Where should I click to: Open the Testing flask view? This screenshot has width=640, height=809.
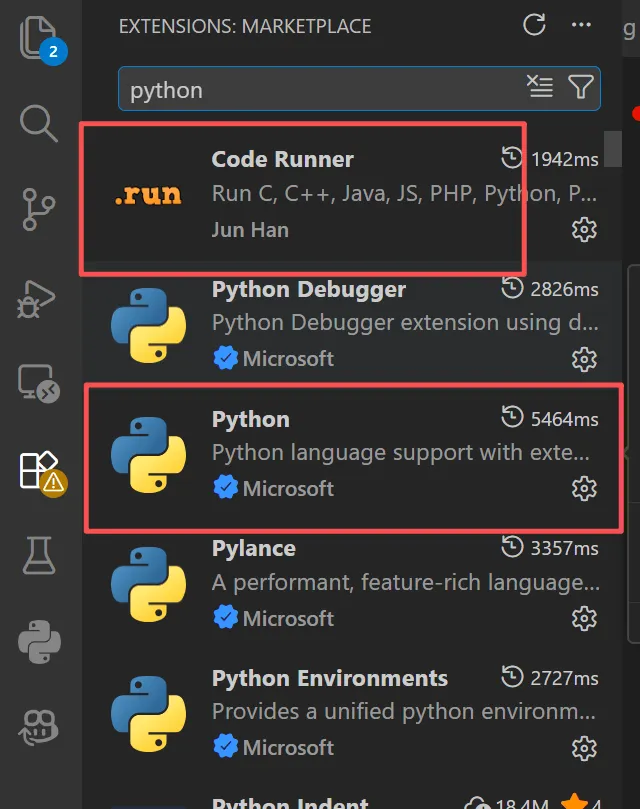[39, 556]
